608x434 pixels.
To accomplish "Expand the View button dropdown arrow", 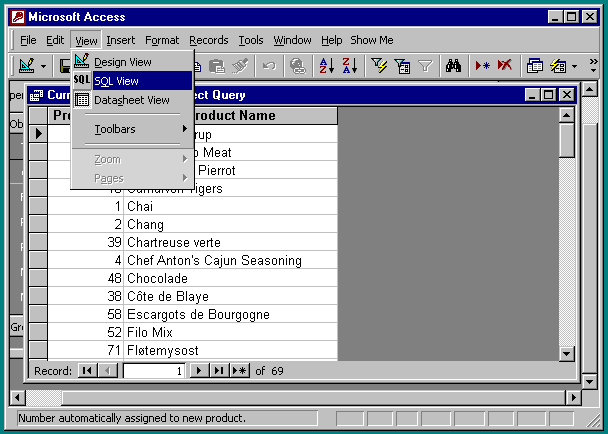I will coord(43,66).
